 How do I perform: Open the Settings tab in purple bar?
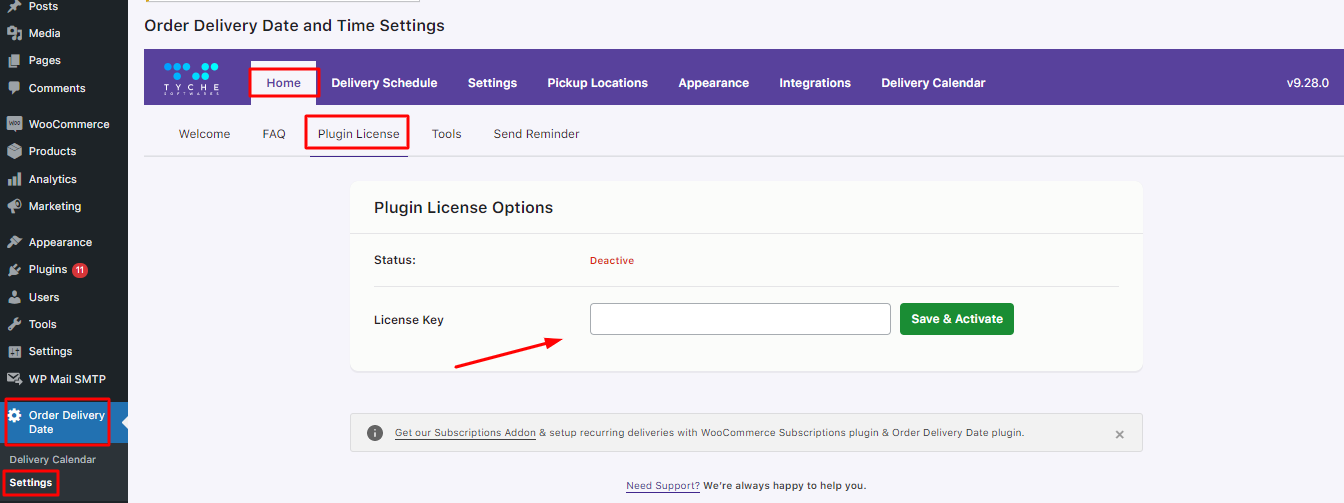492,83
